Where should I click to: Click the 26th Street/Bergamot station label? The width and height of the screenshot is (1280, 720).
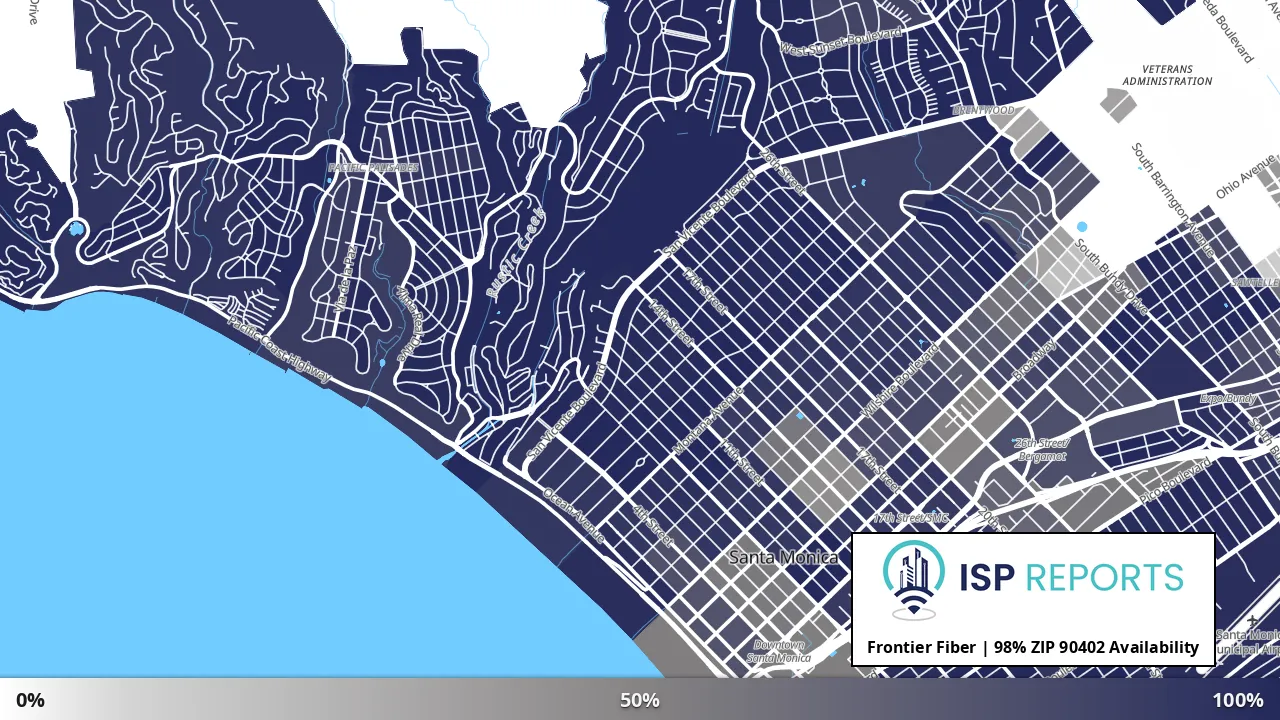(1041, 449)
